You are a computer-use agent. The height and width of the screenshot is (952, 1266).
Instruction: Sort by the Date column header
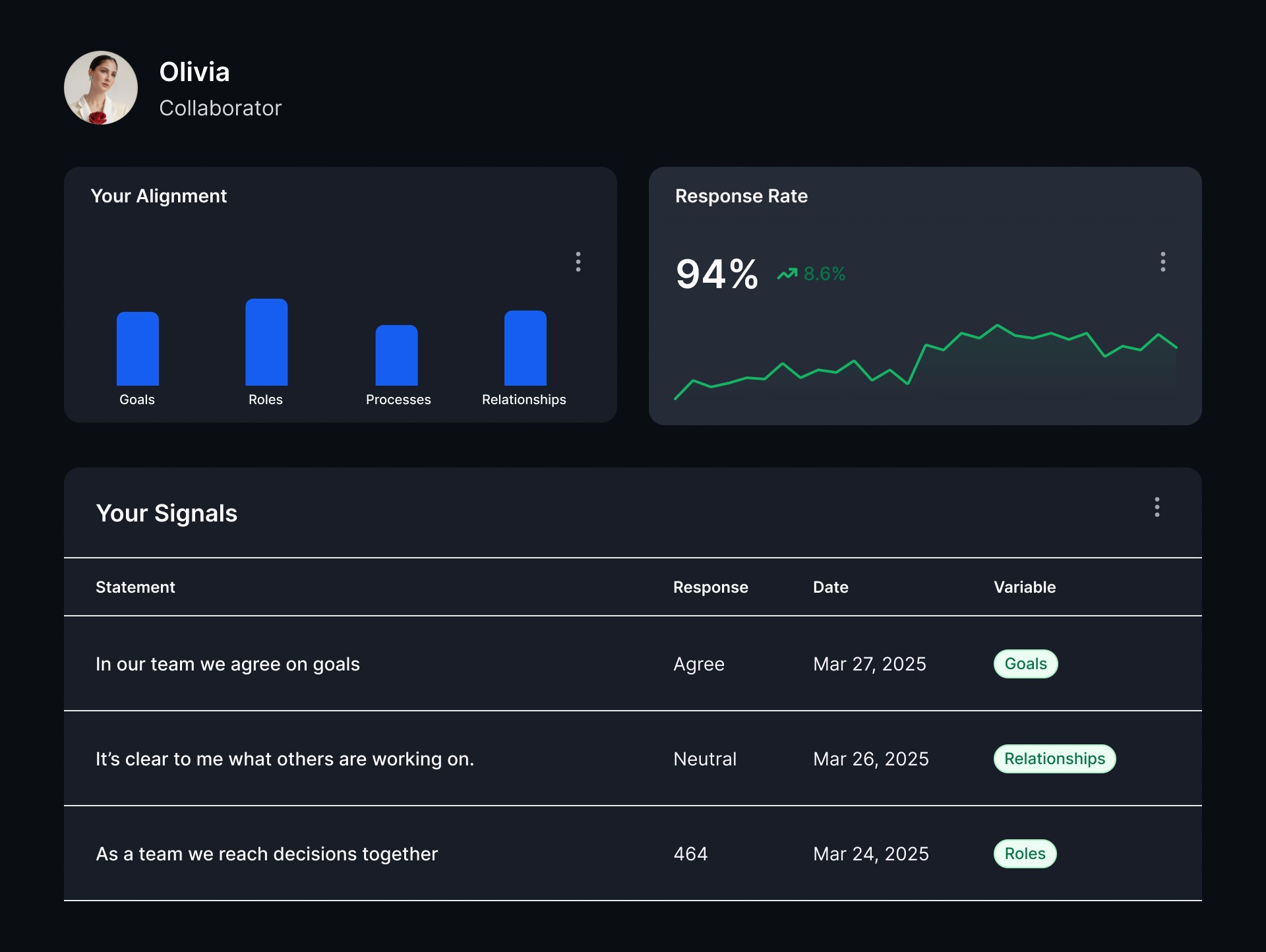[831, 587]
